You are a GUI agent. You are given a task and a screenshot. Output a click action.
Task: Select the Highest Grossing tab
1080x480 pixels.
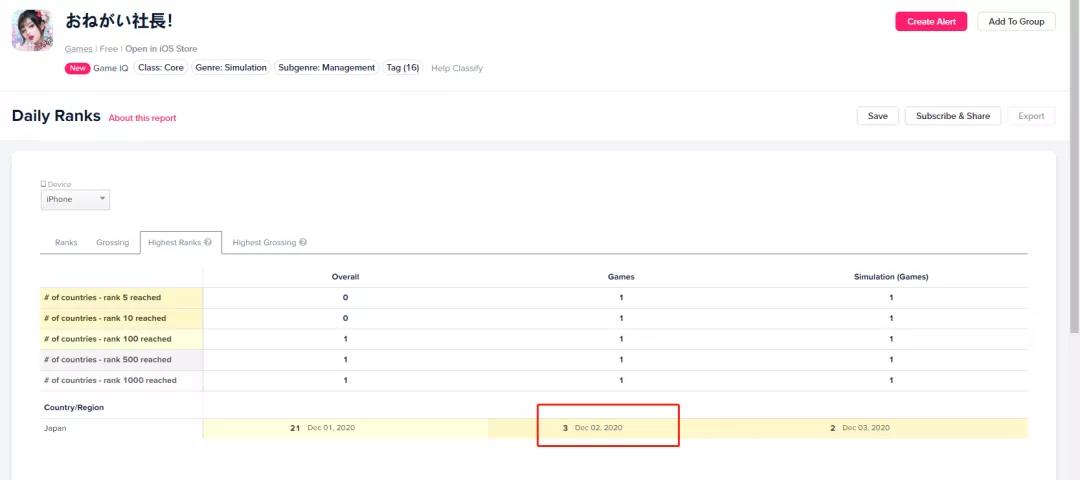pyautogui.click(x=264, y=242)
